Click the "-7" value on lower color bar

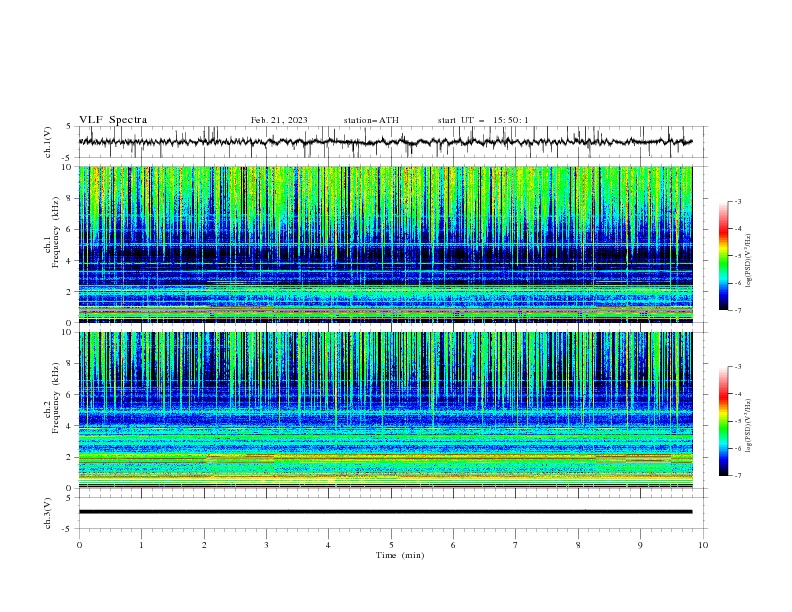[737, 476]
